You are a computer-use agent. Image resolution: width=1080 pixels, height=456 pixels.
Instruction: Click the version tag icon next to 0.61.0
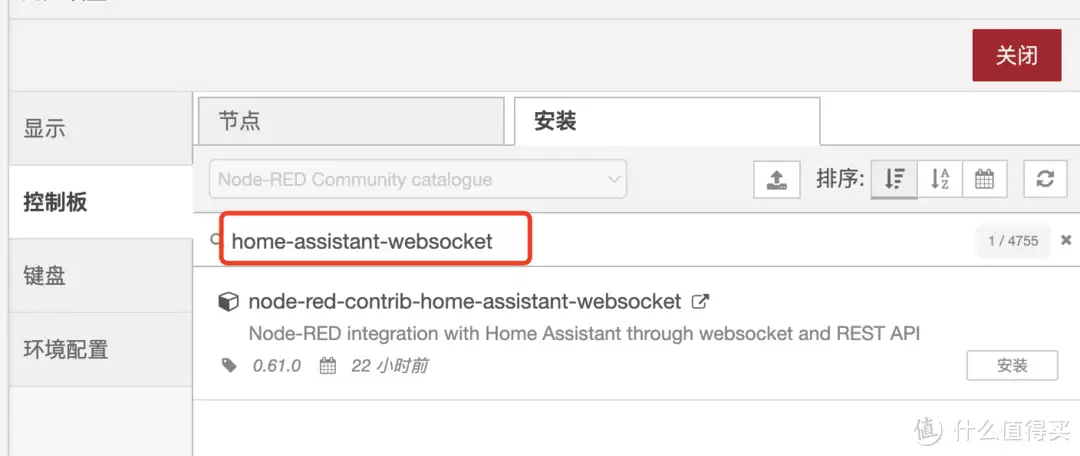pyautogui.click(x=229, y=365)
